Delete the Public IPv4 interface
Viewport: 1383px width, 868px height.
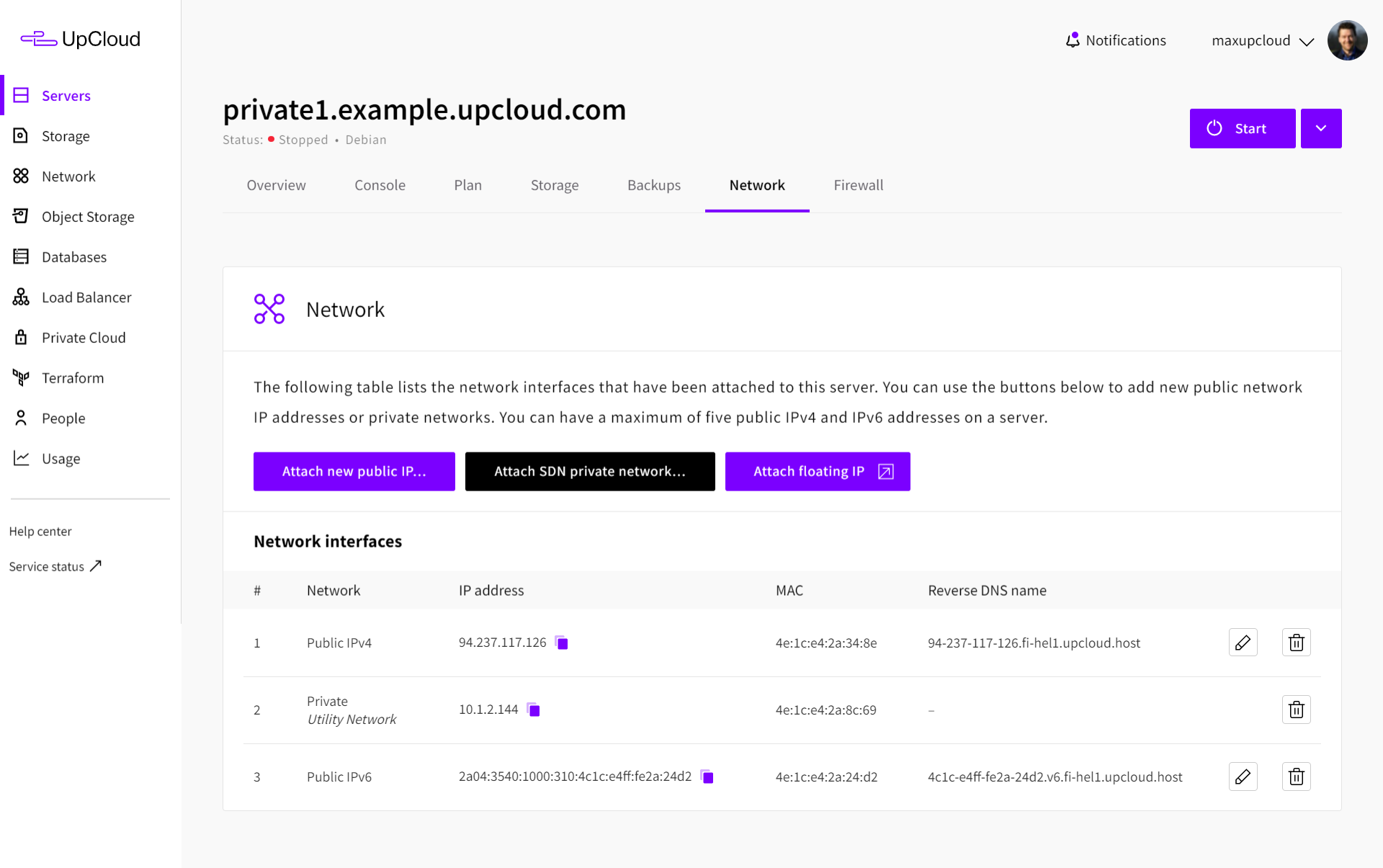pos(1296,643)
